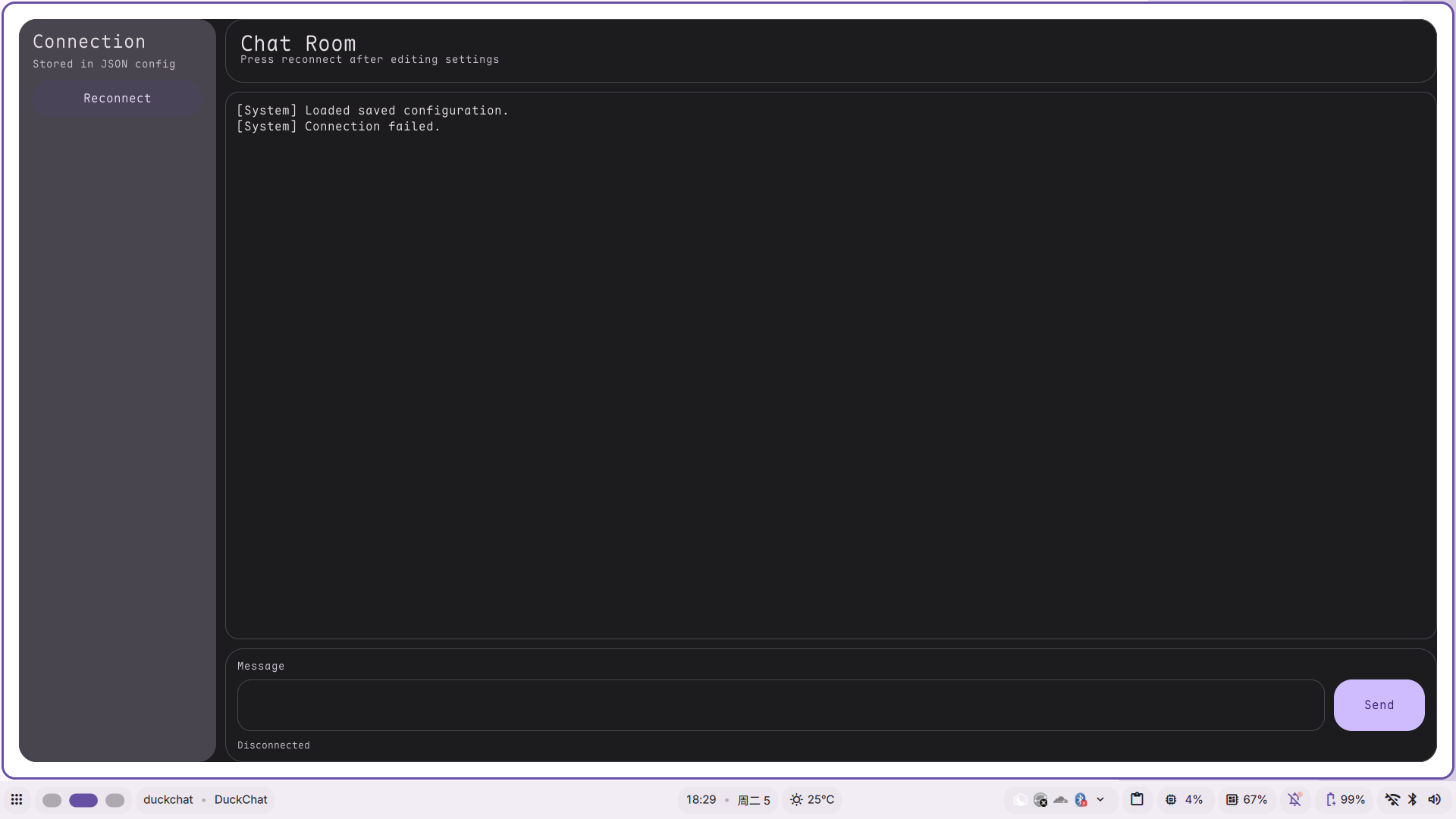Click the first faded tray app icon
This screenshot has width=1456, height=819.
1021,799
